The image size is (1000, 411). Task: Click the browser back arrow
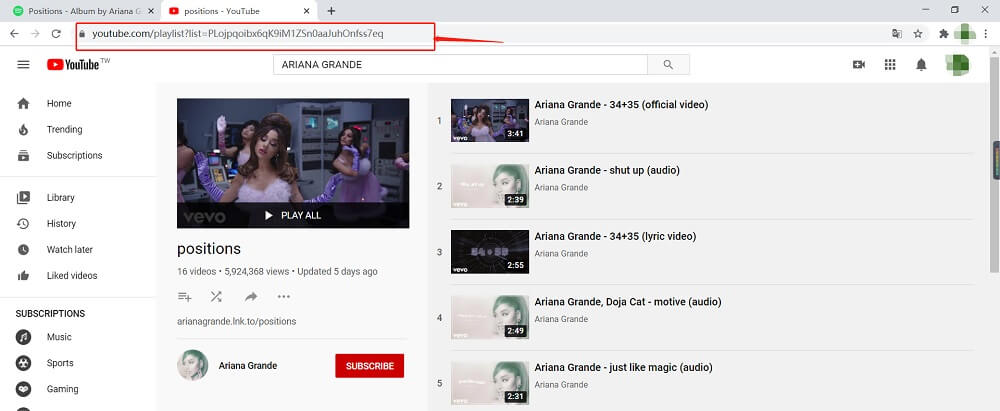pos(14,34)
